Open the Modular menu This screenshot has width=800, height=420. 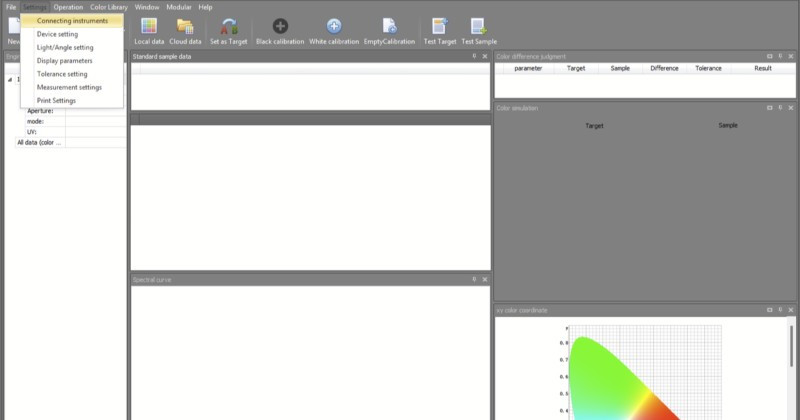[x=179, y=7]
